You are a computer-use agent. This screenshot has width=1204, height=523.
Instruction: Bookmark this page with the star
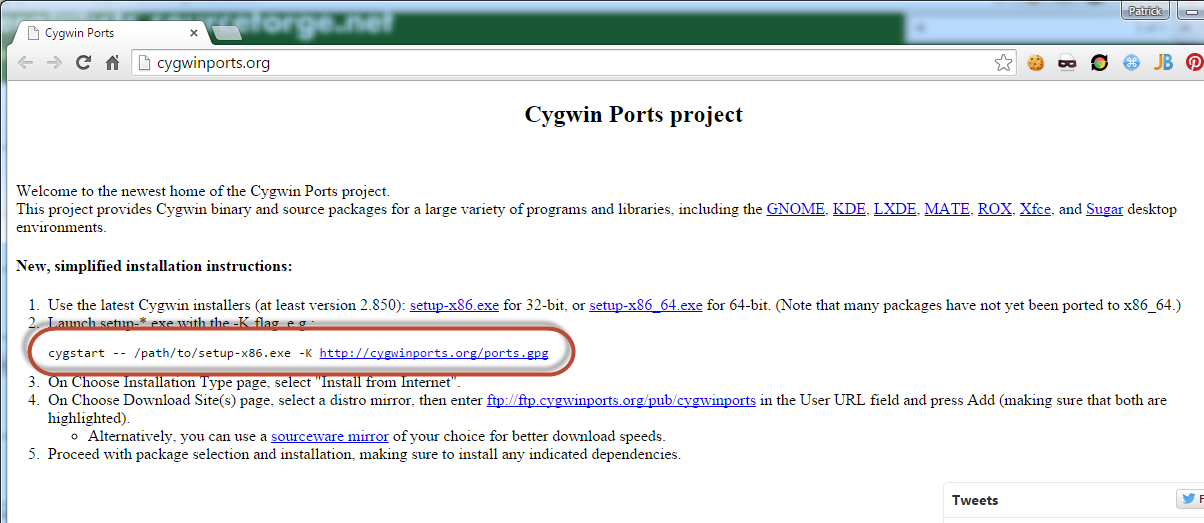(x=1004, y=63)
